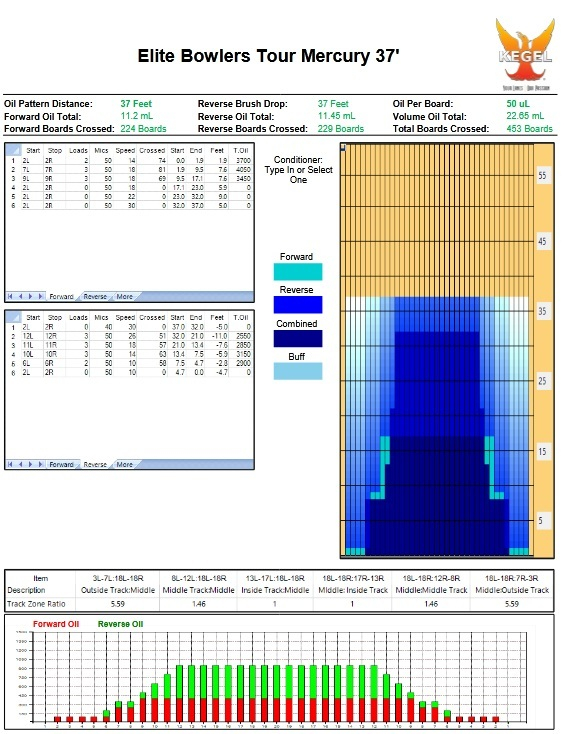The height and width of the screenshot is (734, 564).
Task: Click the select-all corner of the lower table
Action: pyautogui.click(x=14, y=317)
